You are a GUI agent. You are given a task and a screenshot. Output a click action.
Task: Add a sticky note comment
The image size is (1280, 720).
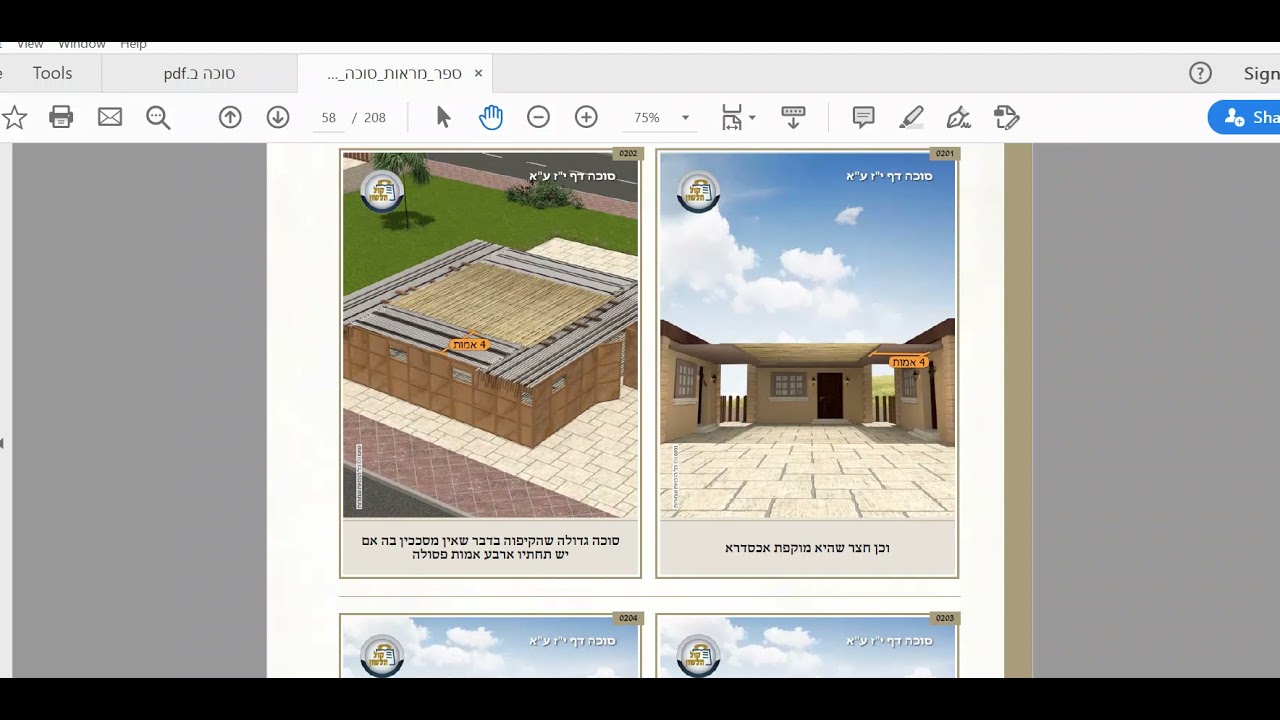[863, 118]
